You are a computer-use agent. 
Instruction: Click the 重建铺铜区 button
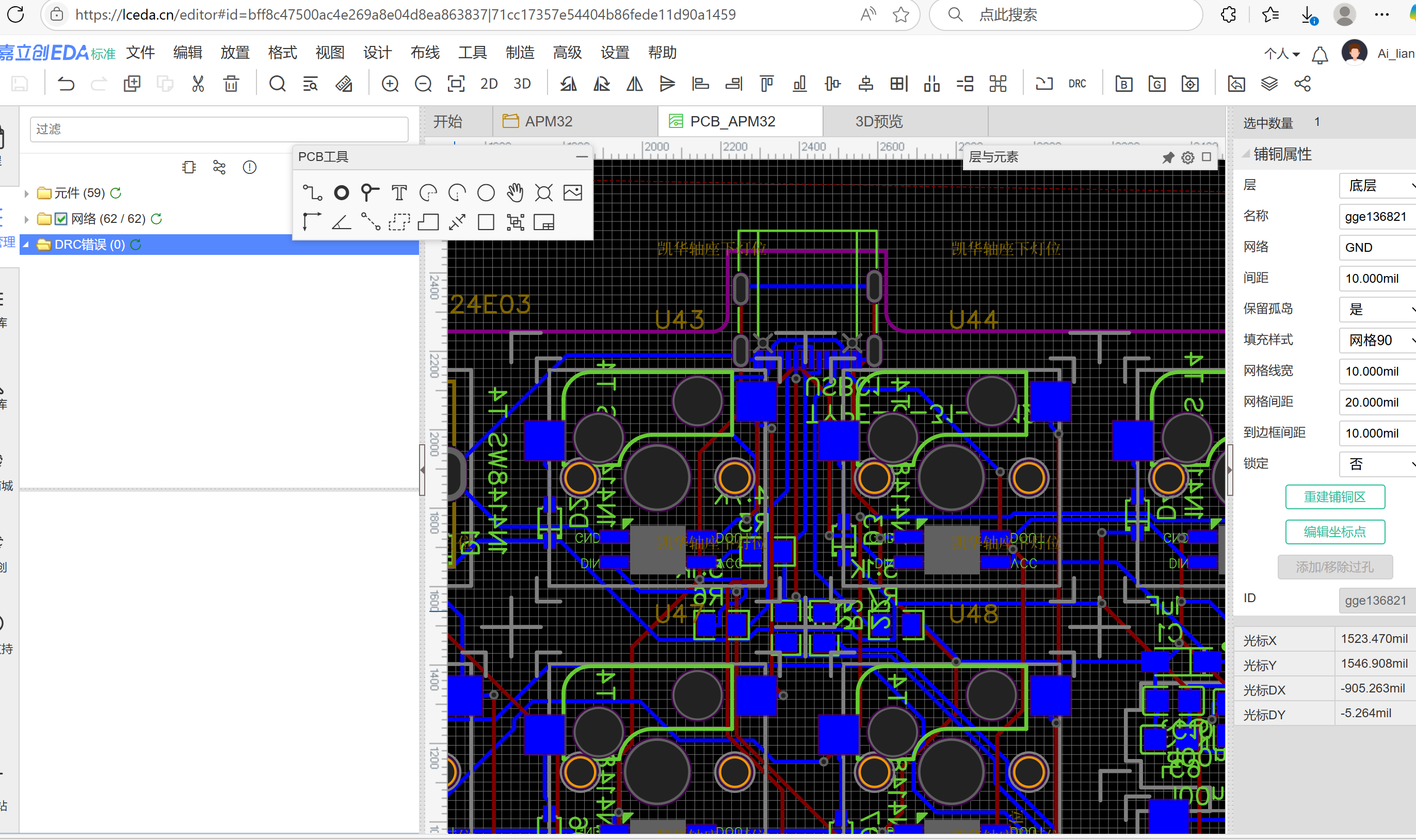point(1334,497)
